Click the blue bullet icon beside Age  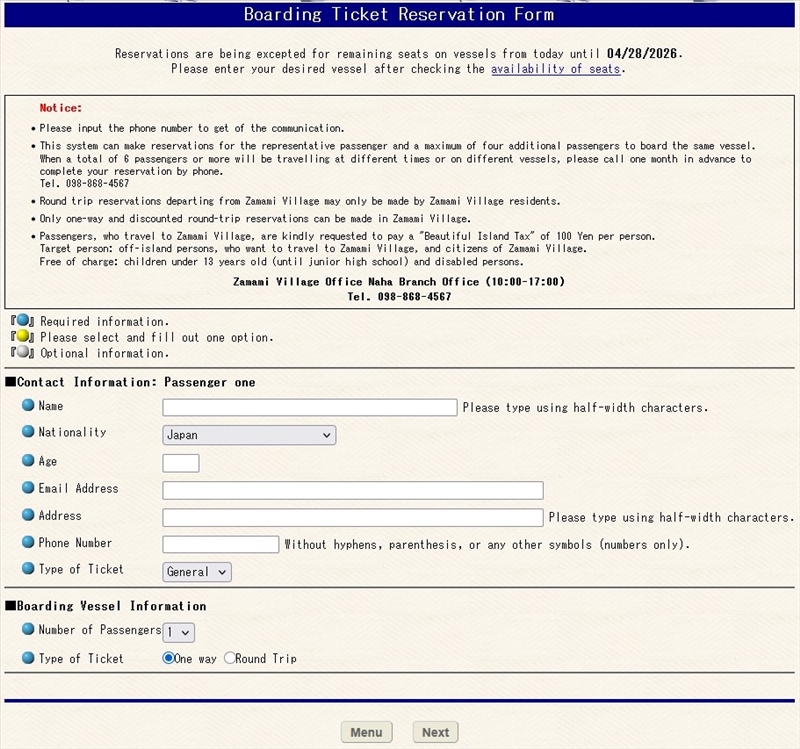pos(28,461)
